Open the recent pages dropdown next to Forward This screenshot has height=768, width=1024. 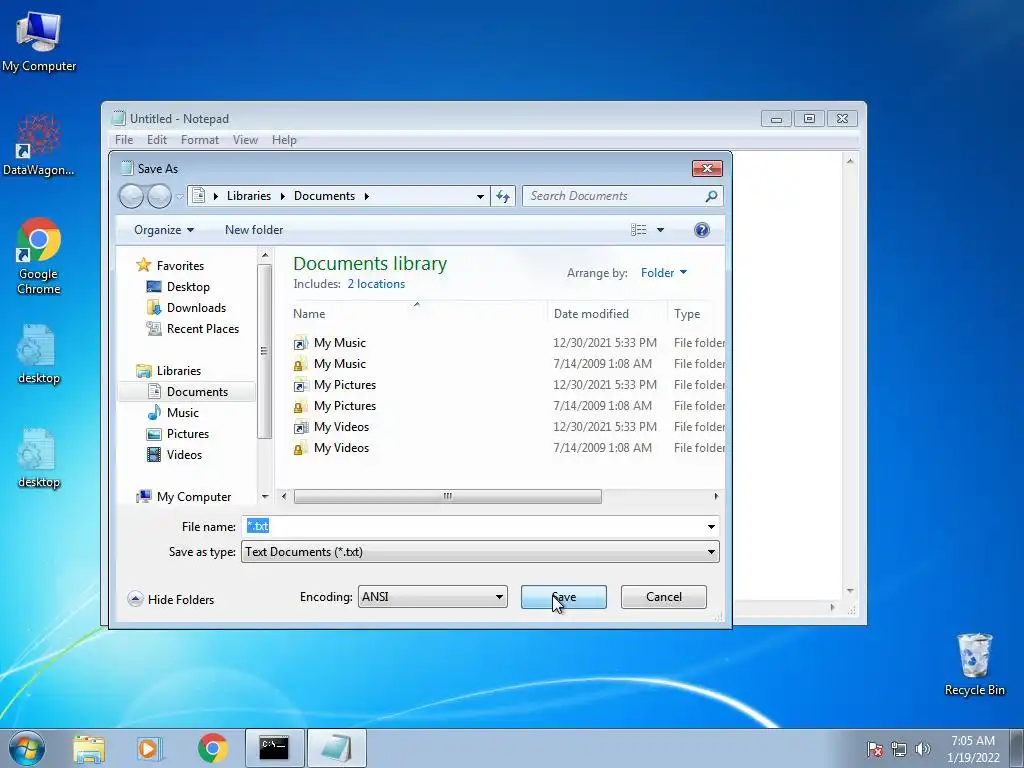pyautogui.click(x=180, y=196)
